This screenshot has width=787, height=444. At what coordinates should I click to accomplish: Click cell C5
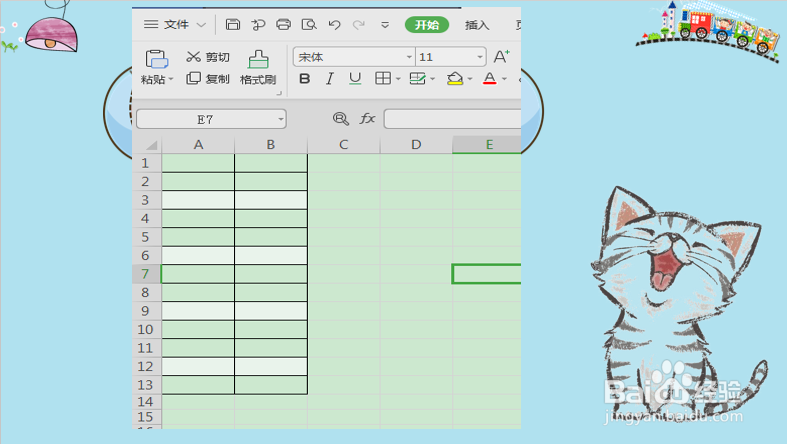pyautogui.click(x=344, y=237)
